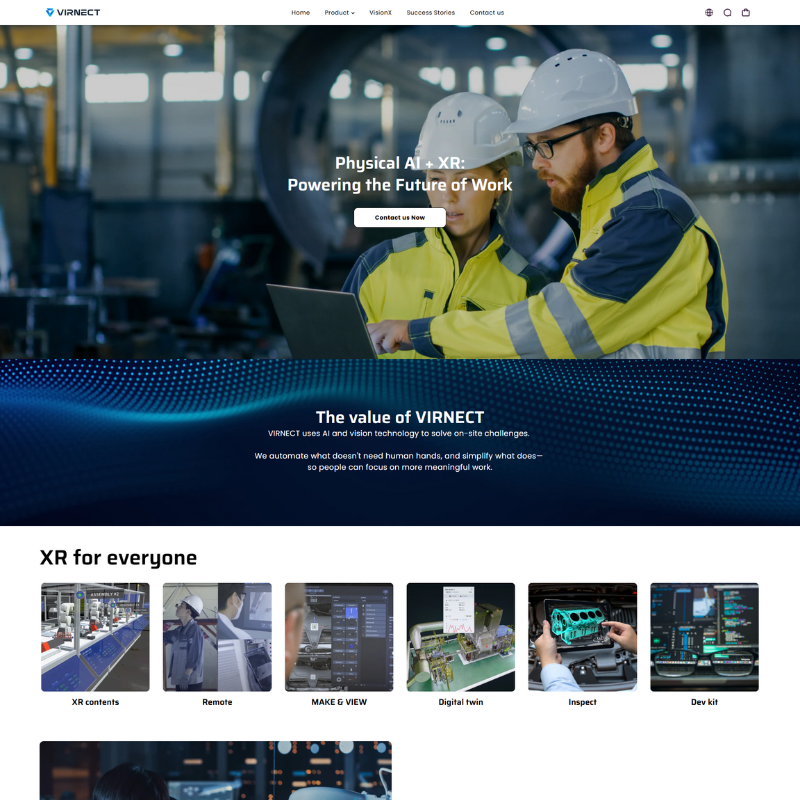The width and height of the screenshot is (800, 800).
Task: Click the Digital twin thumbnail
Action: 461,637
